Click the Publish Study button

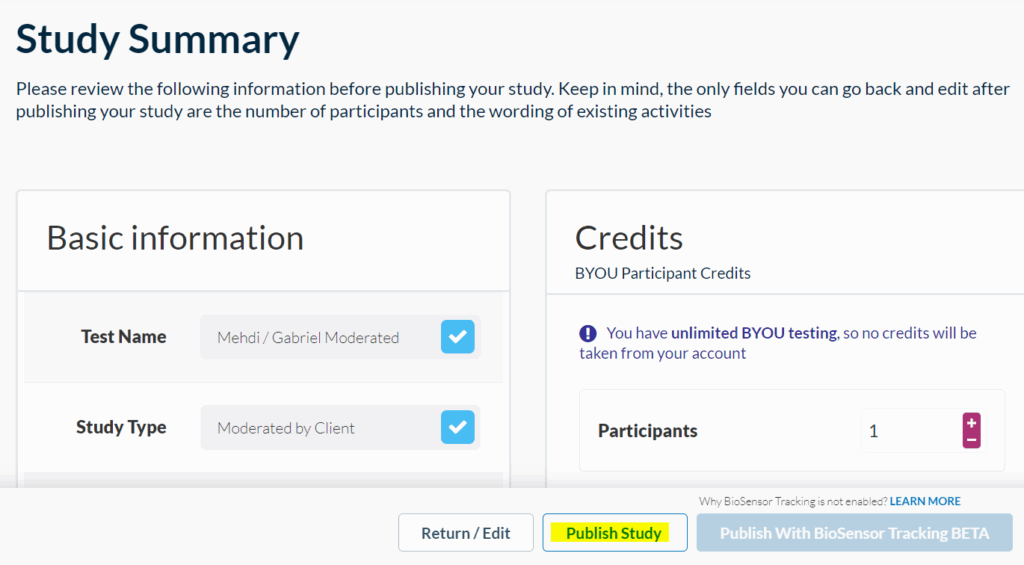(x=614, y=533)
